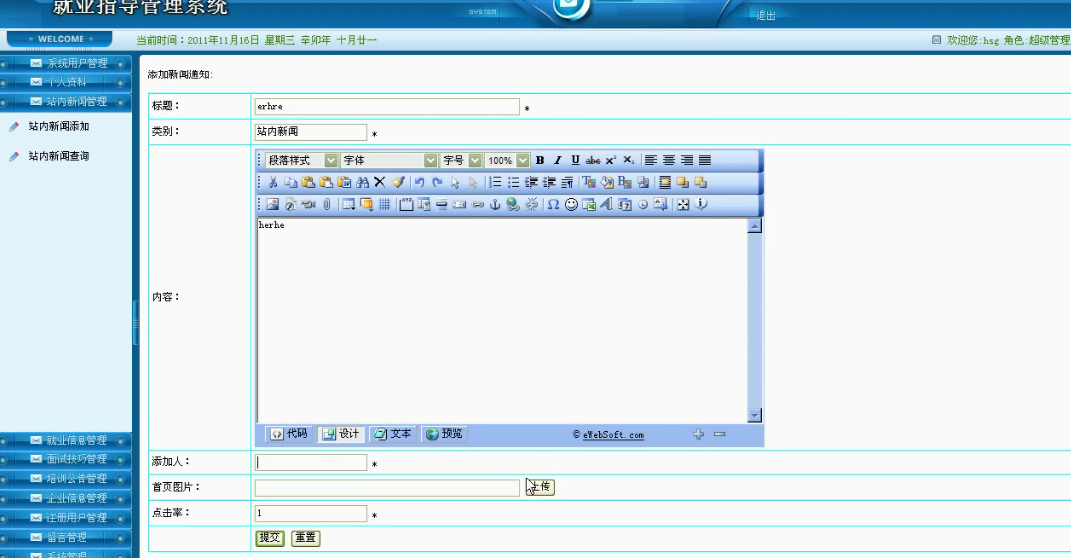Viewport: 1071px width, 558px height.
Task: Toggle italic formatting
Action: pyautogui.click(x=557, y=161)
